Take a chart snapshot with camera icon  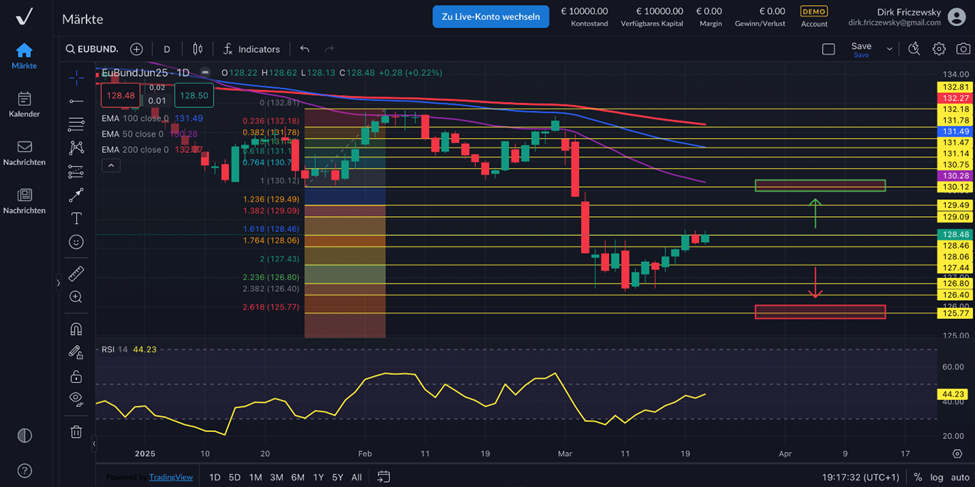click(963, 49)
